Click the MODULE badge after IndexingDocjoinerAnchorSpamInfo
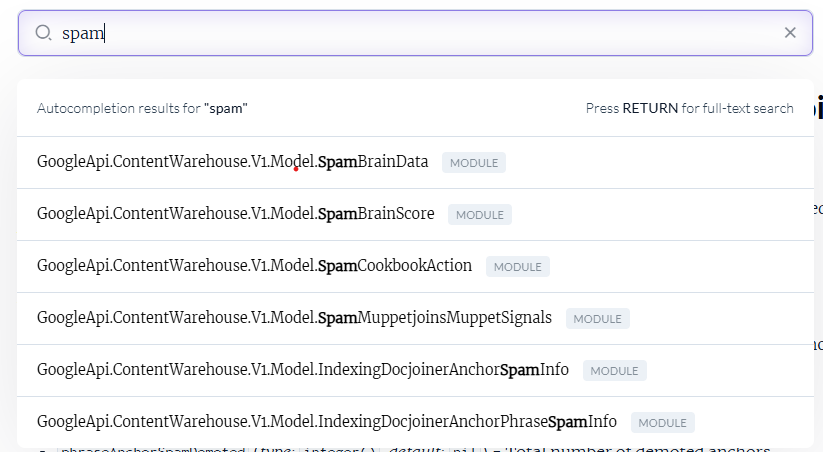 614,371
